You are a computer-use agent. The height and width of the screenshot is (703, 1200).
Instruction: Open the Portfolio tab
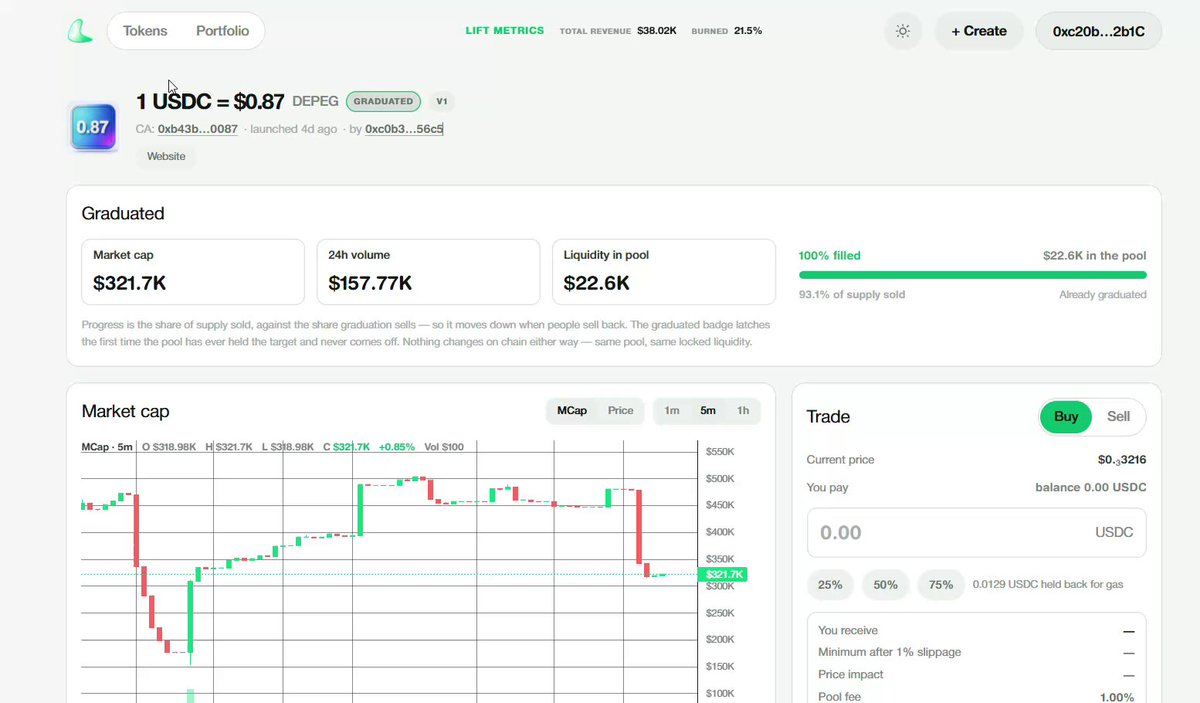(x=222, y=31)
